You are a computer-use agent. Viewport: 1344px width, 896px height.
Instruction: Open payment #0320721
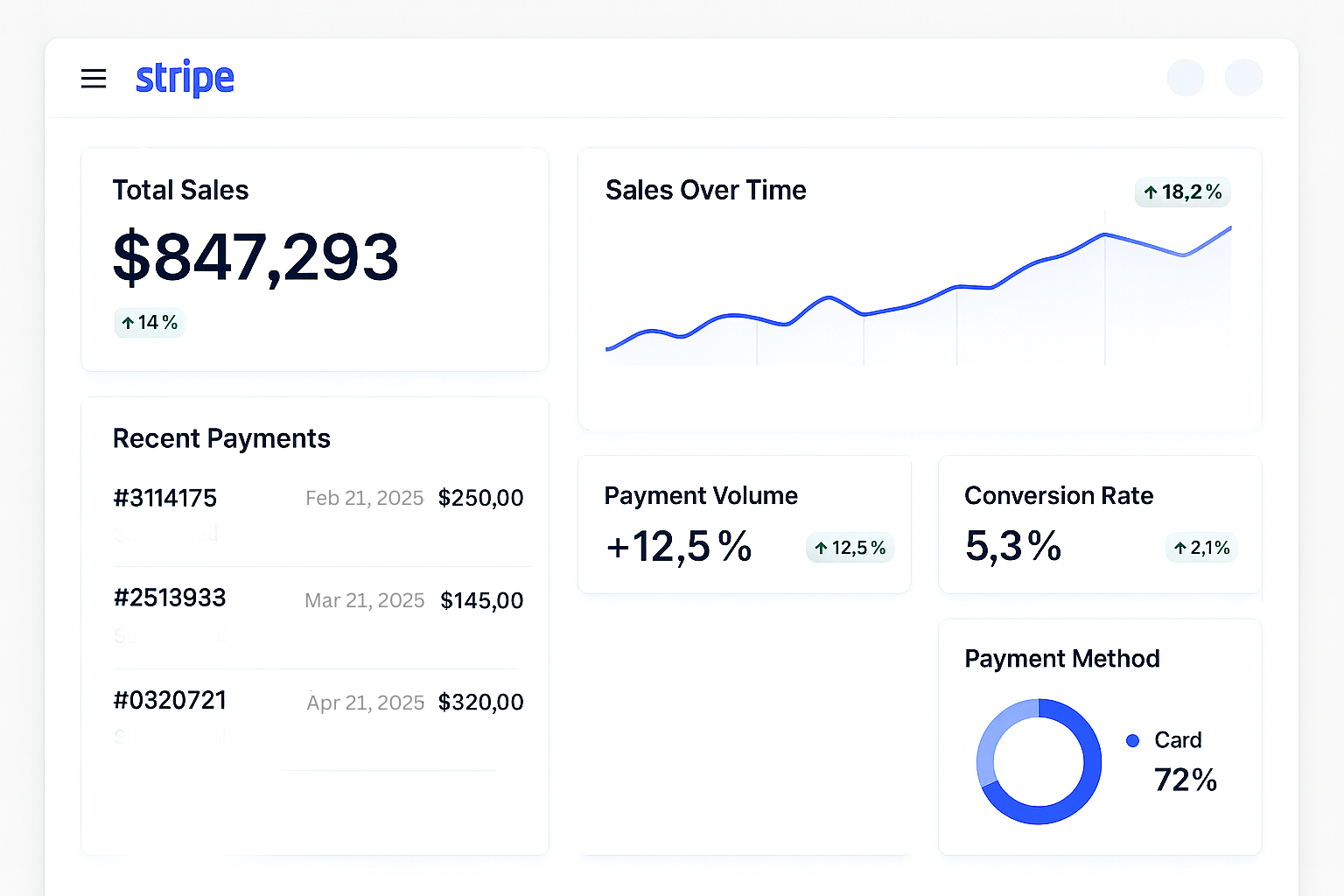(170, 700)
